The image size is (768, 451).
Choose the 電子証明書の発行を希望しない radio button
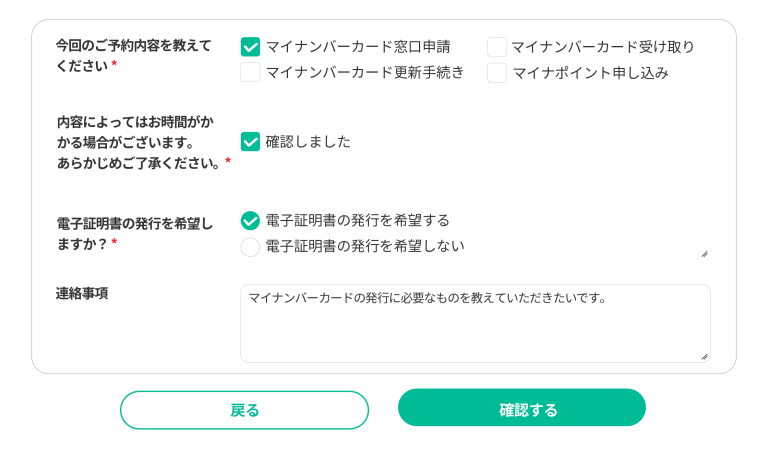pyautogui.click(x=250, y=246)
